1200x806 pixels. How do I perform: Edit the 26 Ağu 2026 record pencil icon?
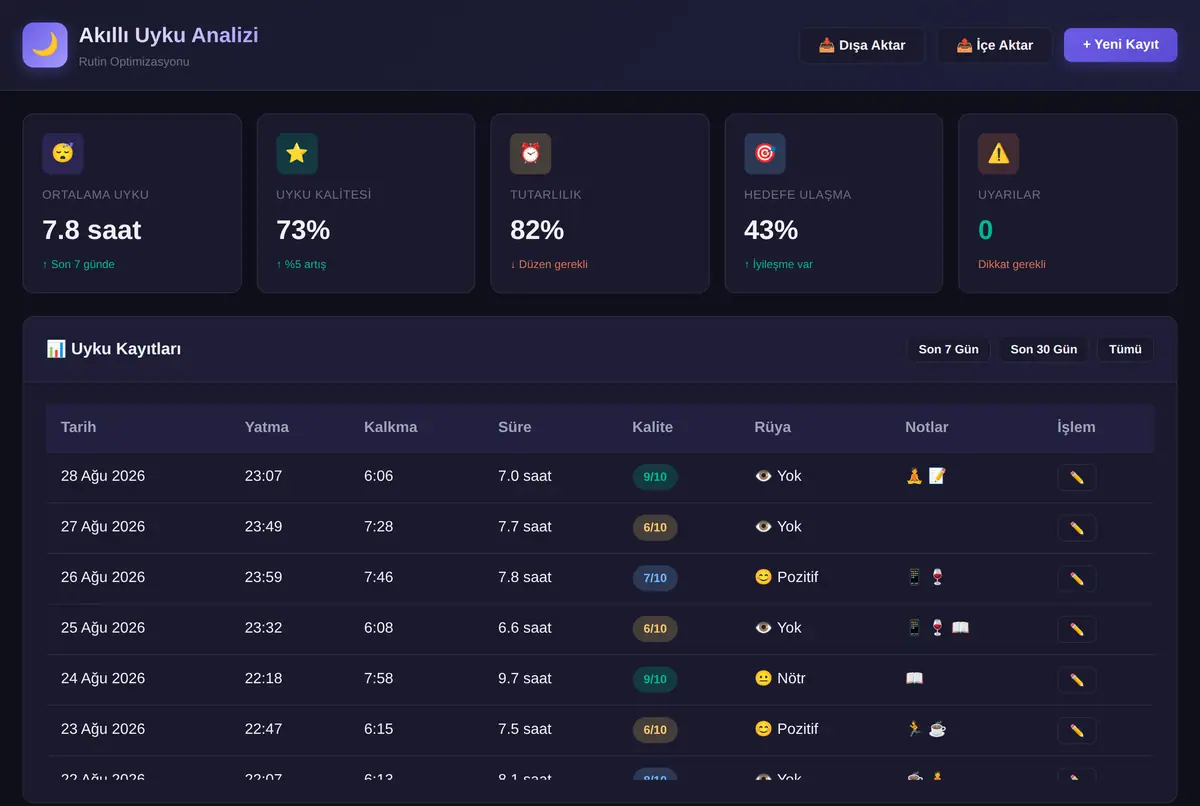[x=1077, y=579]
